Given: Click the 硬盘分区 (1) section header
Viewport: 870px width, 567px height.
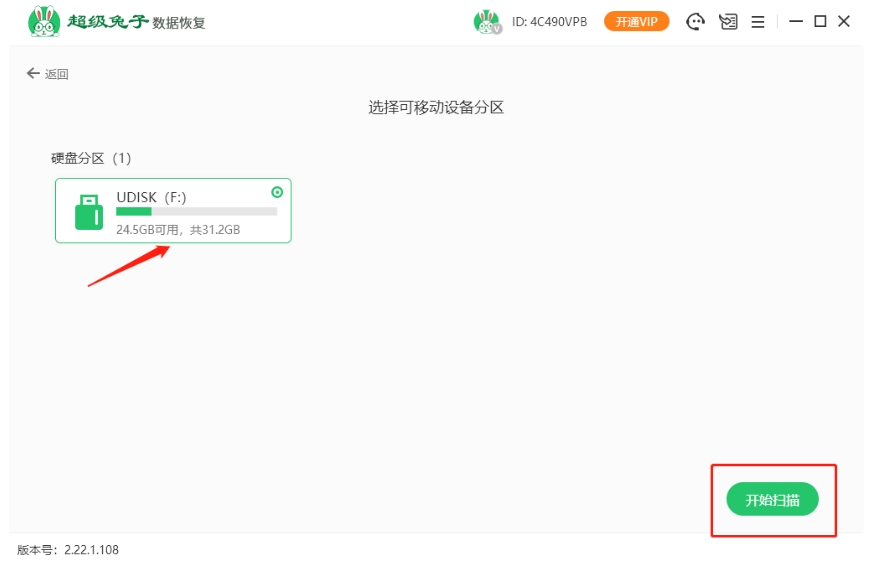Looking at the screenshot, I should coord(91,158).
